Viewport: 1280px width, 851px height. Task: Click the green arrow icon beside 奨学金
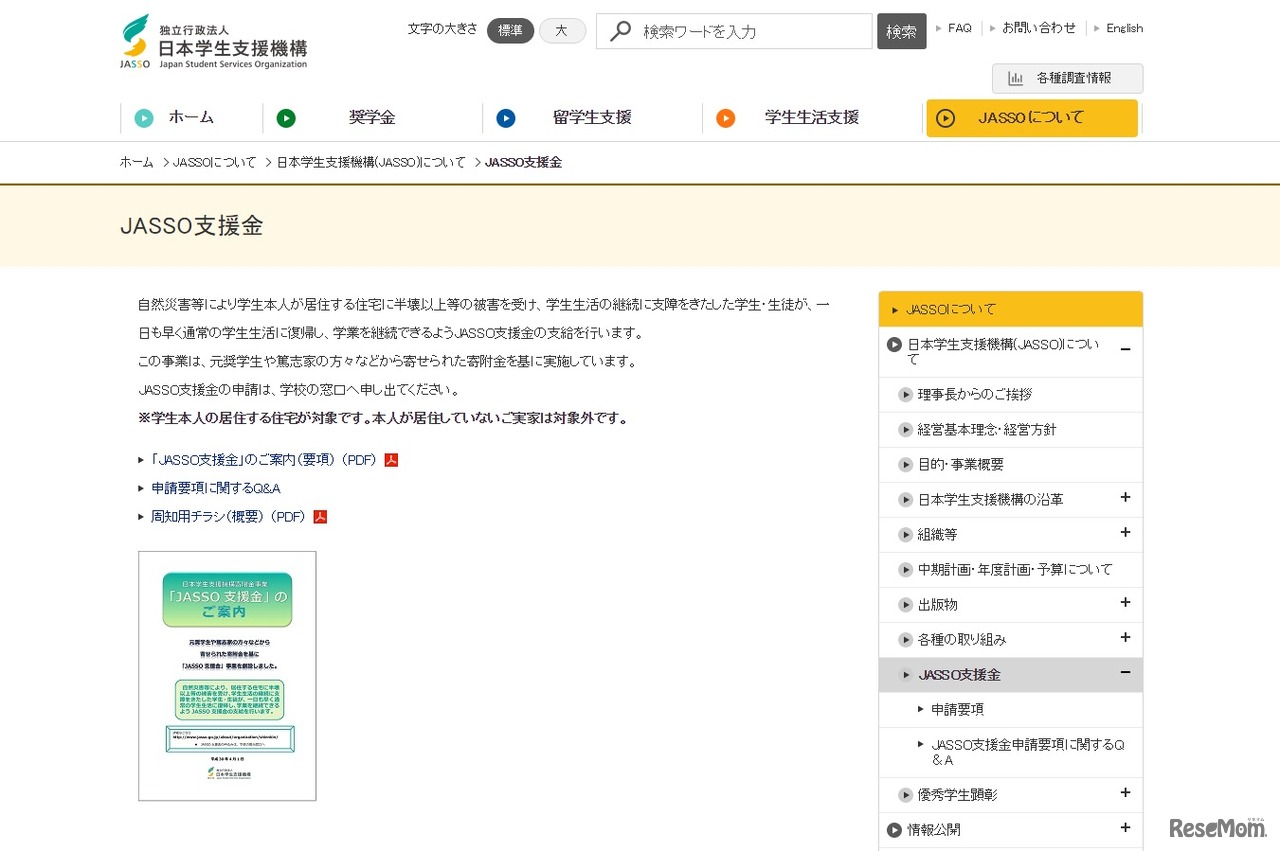coord(286,118)
